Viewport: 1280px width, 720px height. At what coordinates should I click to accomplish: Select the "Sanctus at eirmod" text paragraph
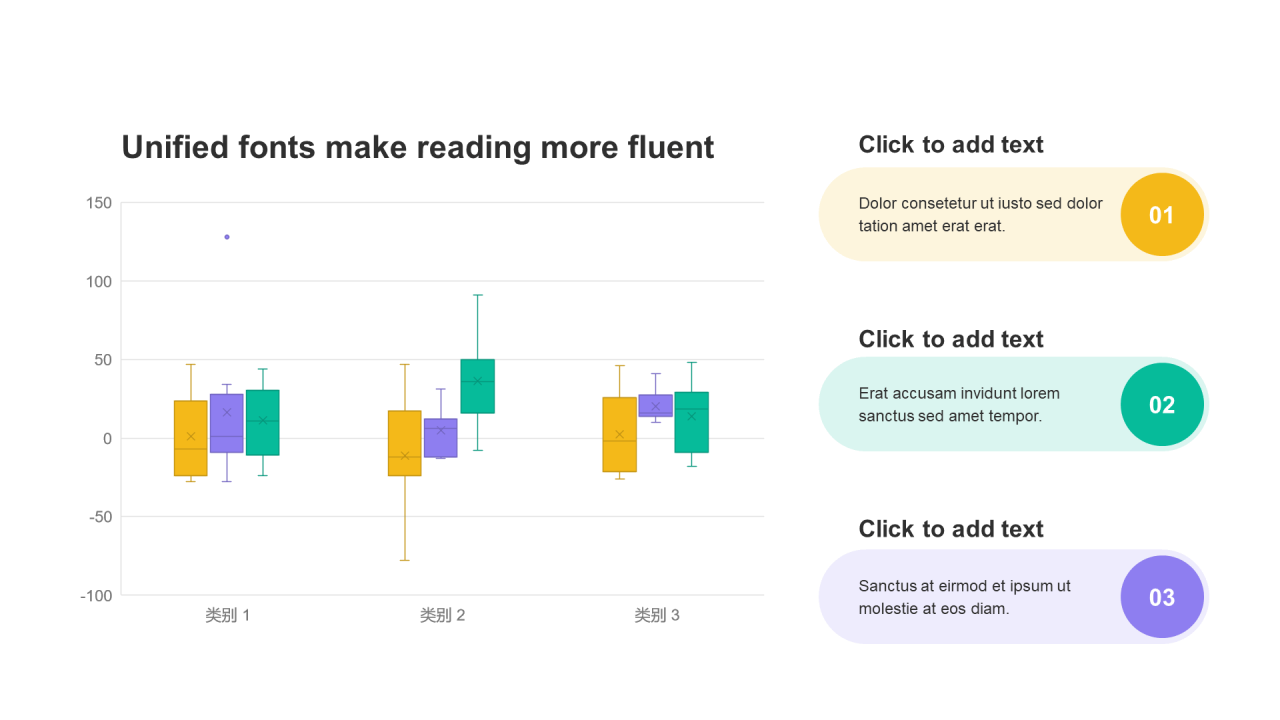click(x=964, y=597)
